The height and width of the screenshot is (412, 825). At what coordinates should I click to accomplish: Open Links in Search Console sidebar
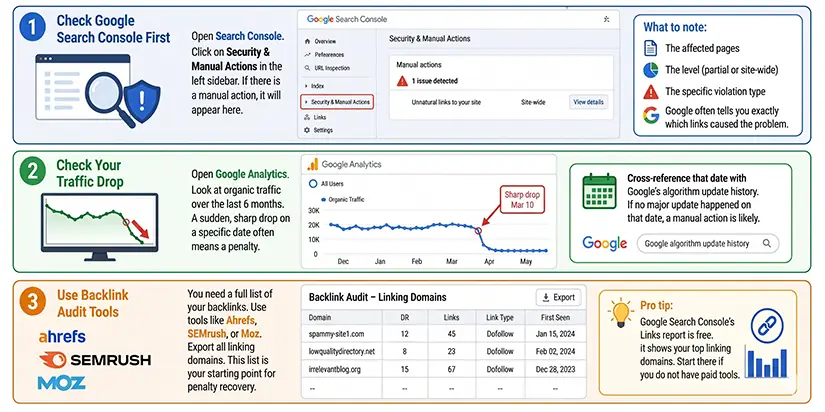coord(315,117)
